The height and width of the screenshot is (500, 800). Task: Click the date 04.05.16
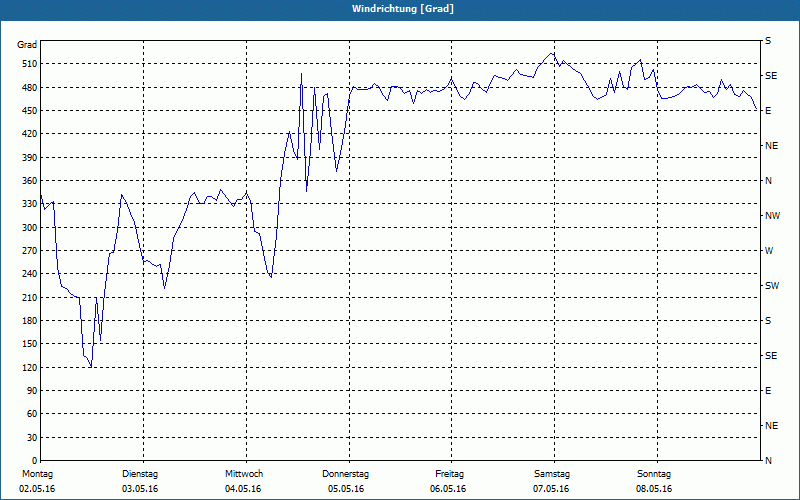tap(243, 489)
